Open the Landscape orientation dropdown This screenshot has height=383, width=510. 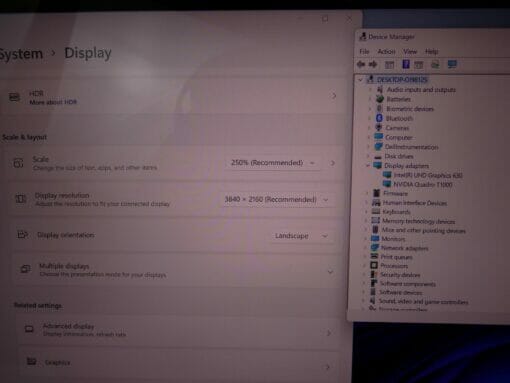tap(301, 236)
